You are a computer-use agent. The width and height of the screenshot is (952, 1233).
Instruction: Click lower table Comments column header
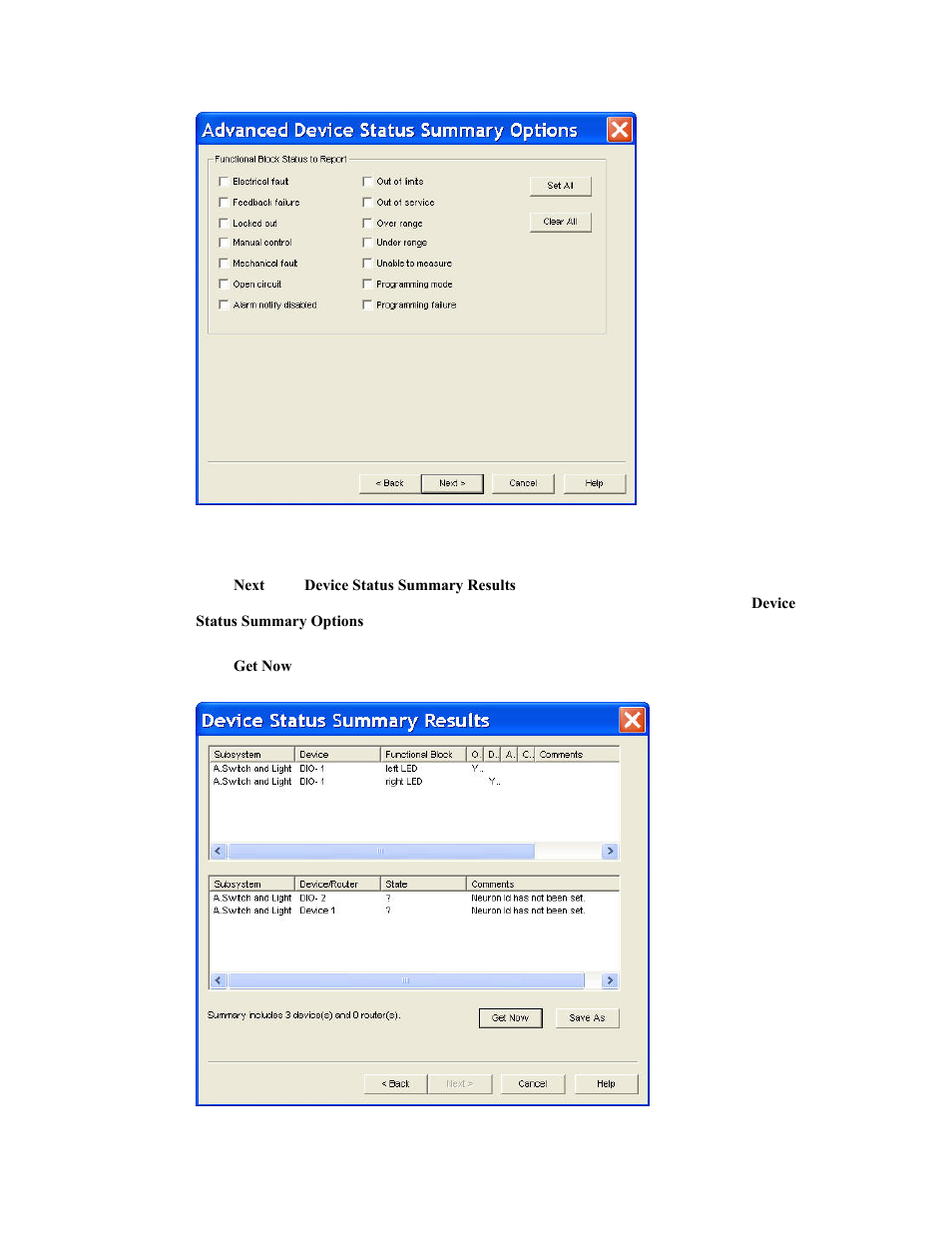[543, 885]
